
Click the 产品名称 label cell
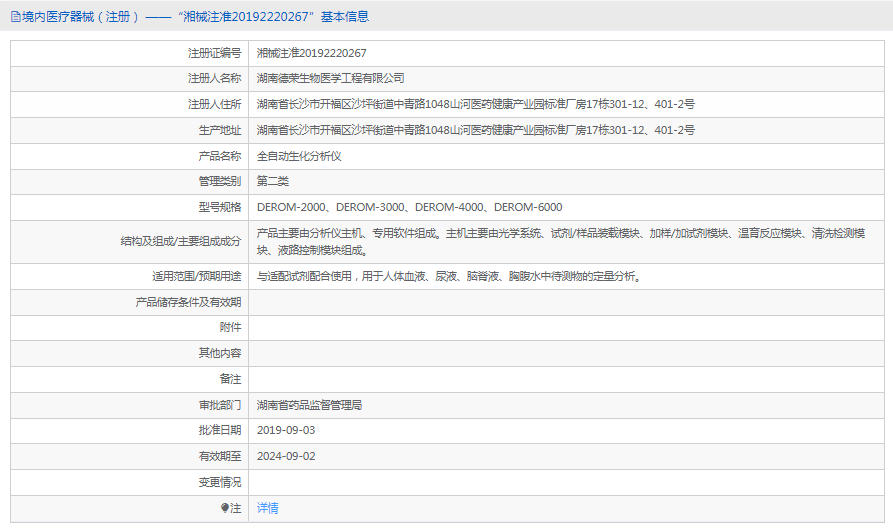(129, 157)
